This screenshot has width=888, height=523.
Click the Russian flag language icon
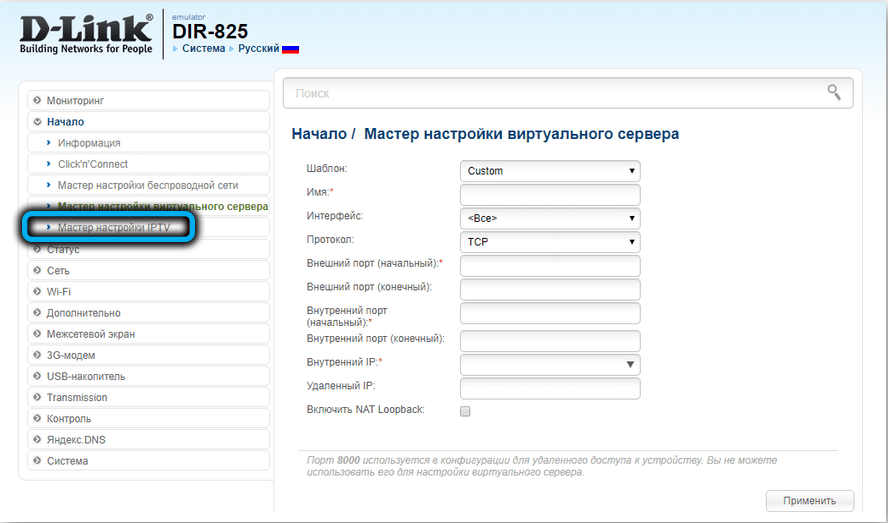click(290, 49)
